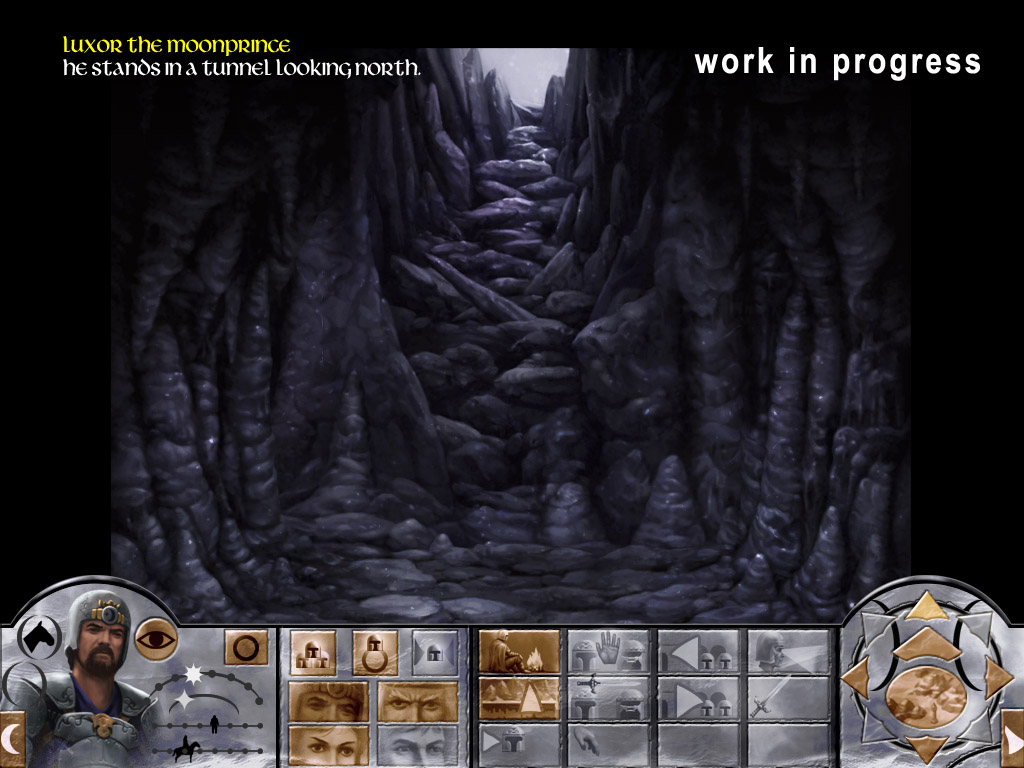Click the large star on the arc
The width and height of the screenshot is (1024, 768).
[x=193, y=674]
